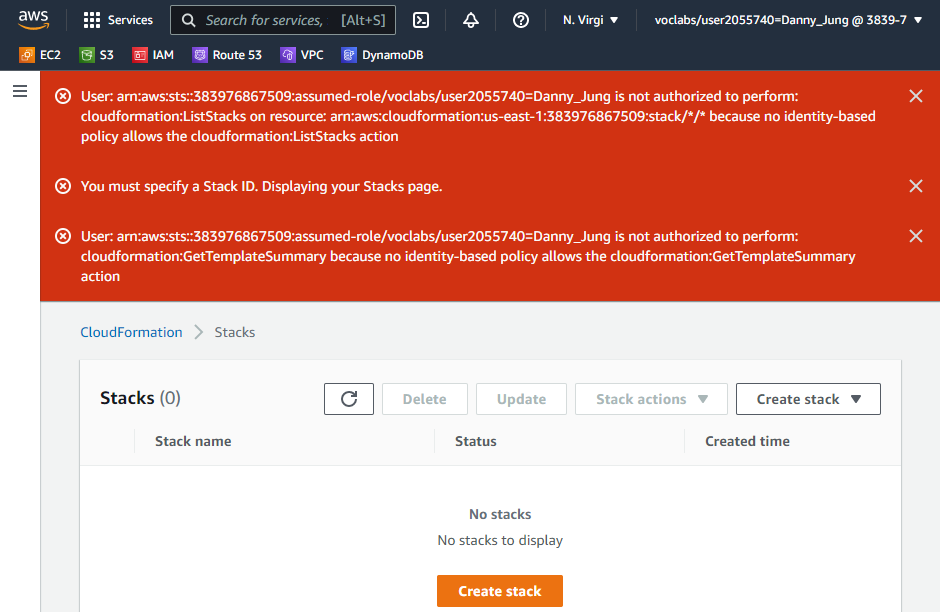Open the N. Virginia region dropdown

[590, 20]
